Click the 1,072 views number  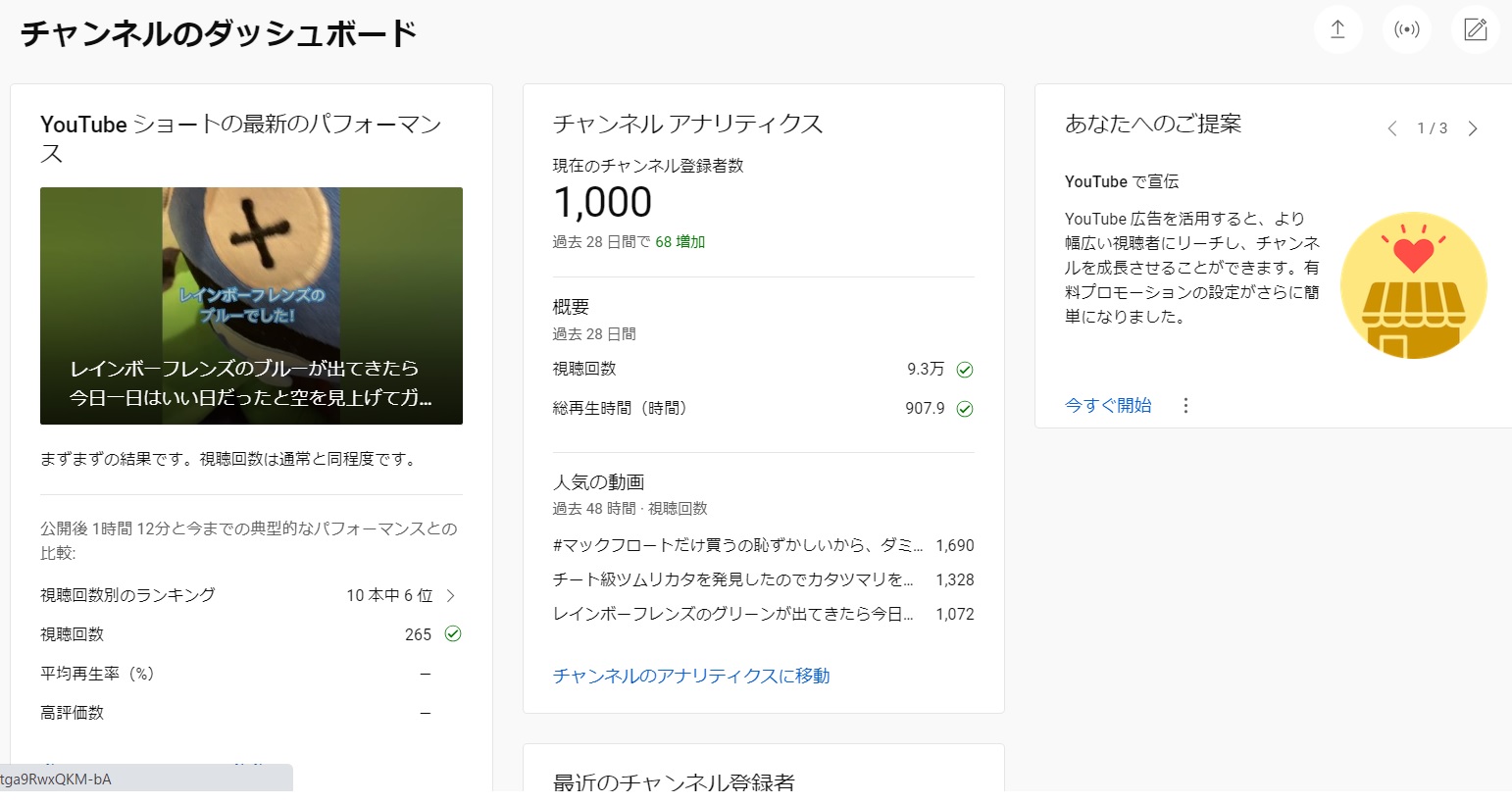tap(955, 614)
